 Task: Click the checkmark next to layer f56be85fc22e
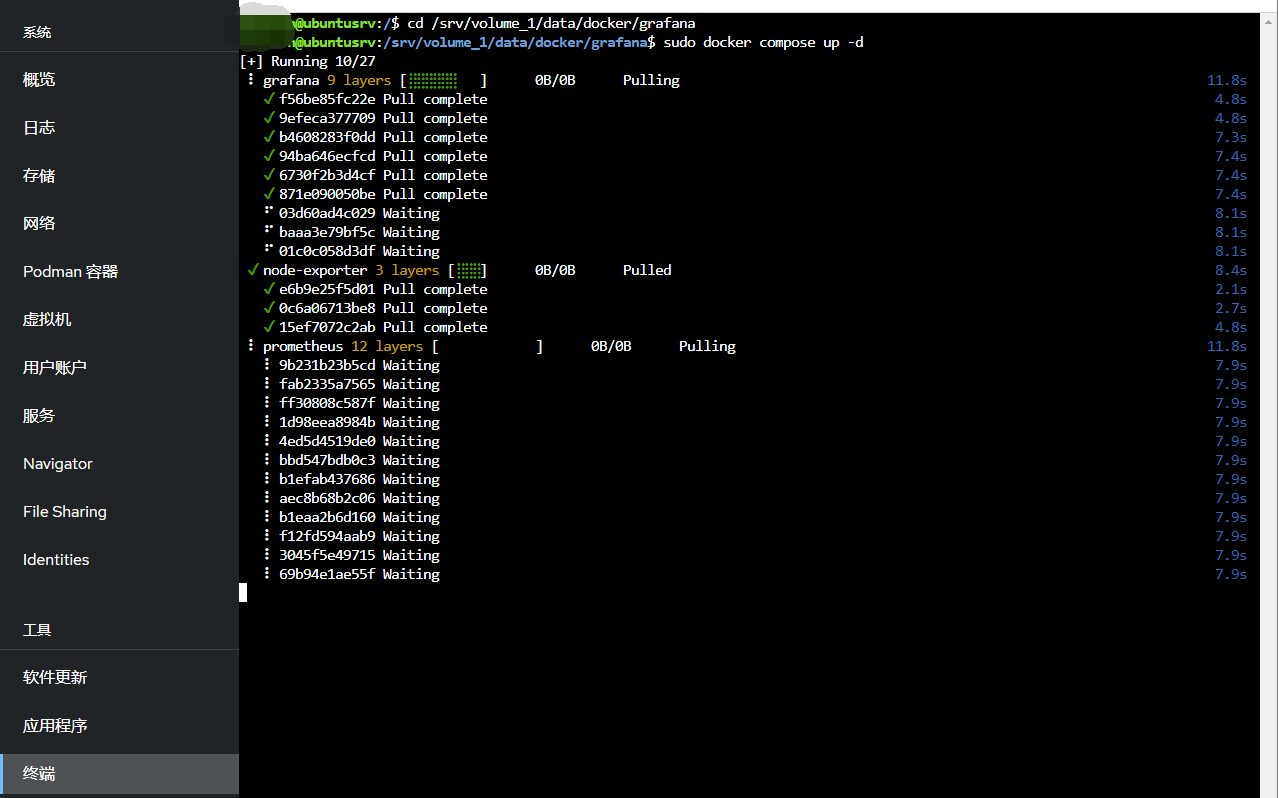tap(268, 99)
